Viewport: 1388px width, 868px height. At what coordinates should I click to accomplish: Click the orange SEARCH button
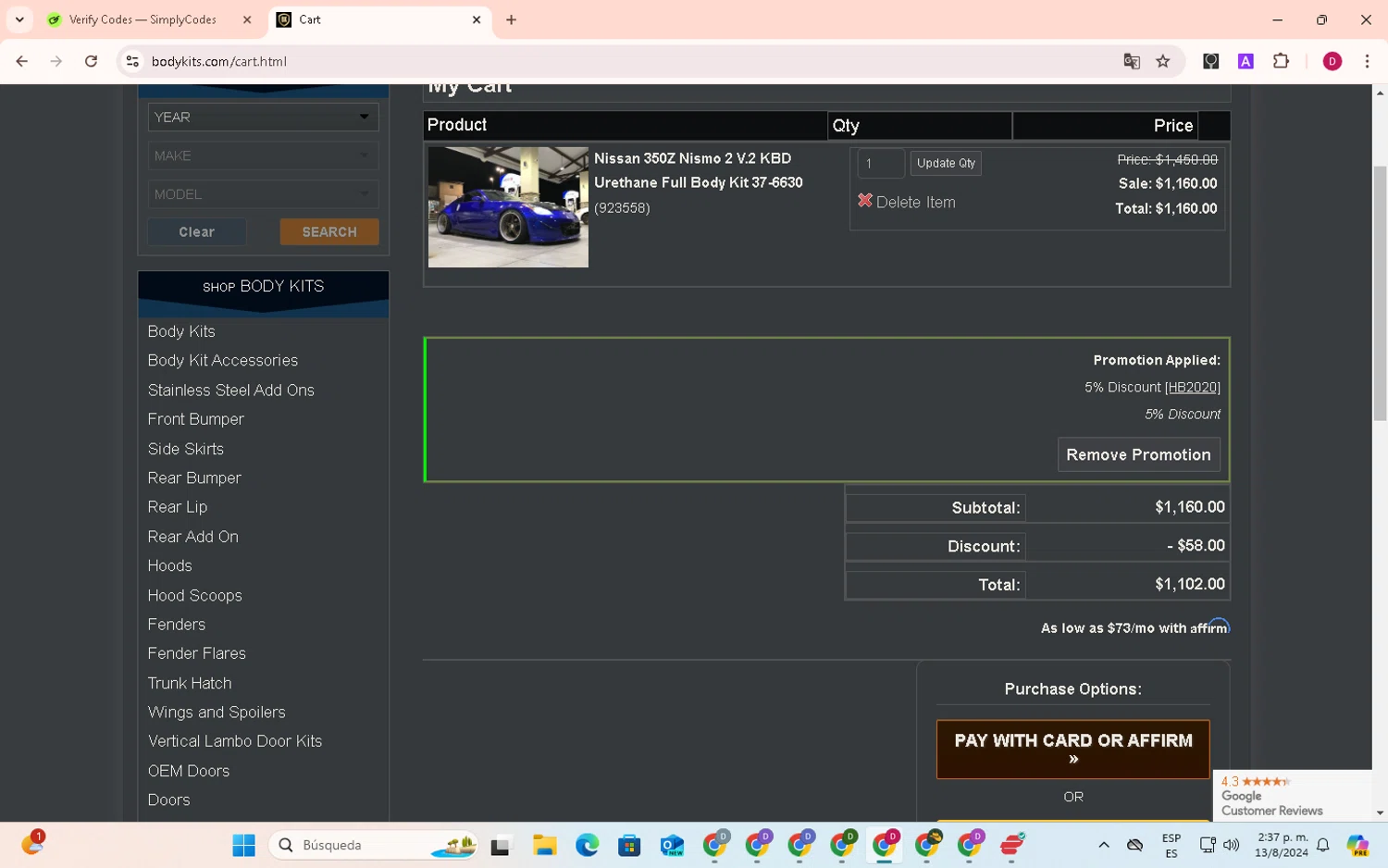point(329,232)
